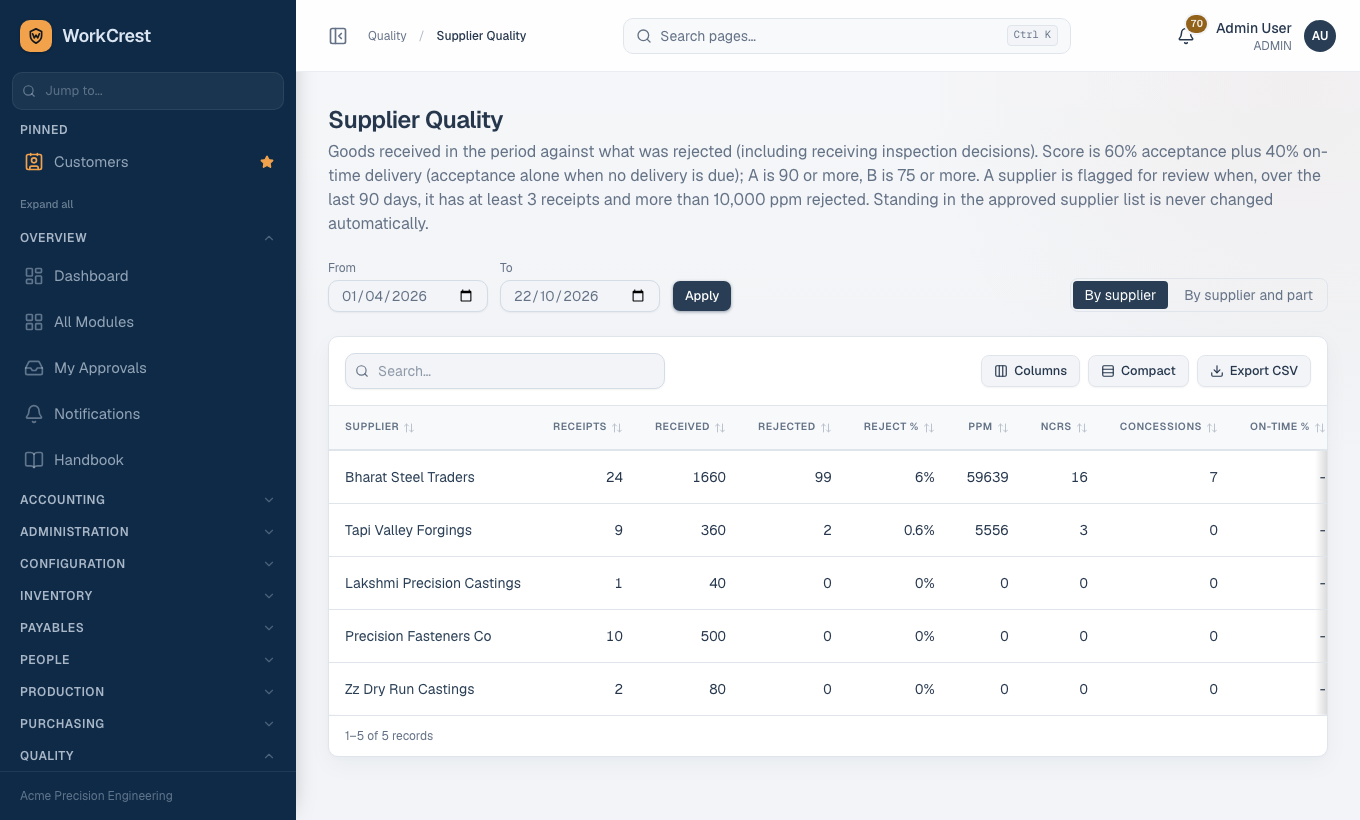1360x820 pixels.
Task: Export table as CSV
Action: click(1254, 371)
